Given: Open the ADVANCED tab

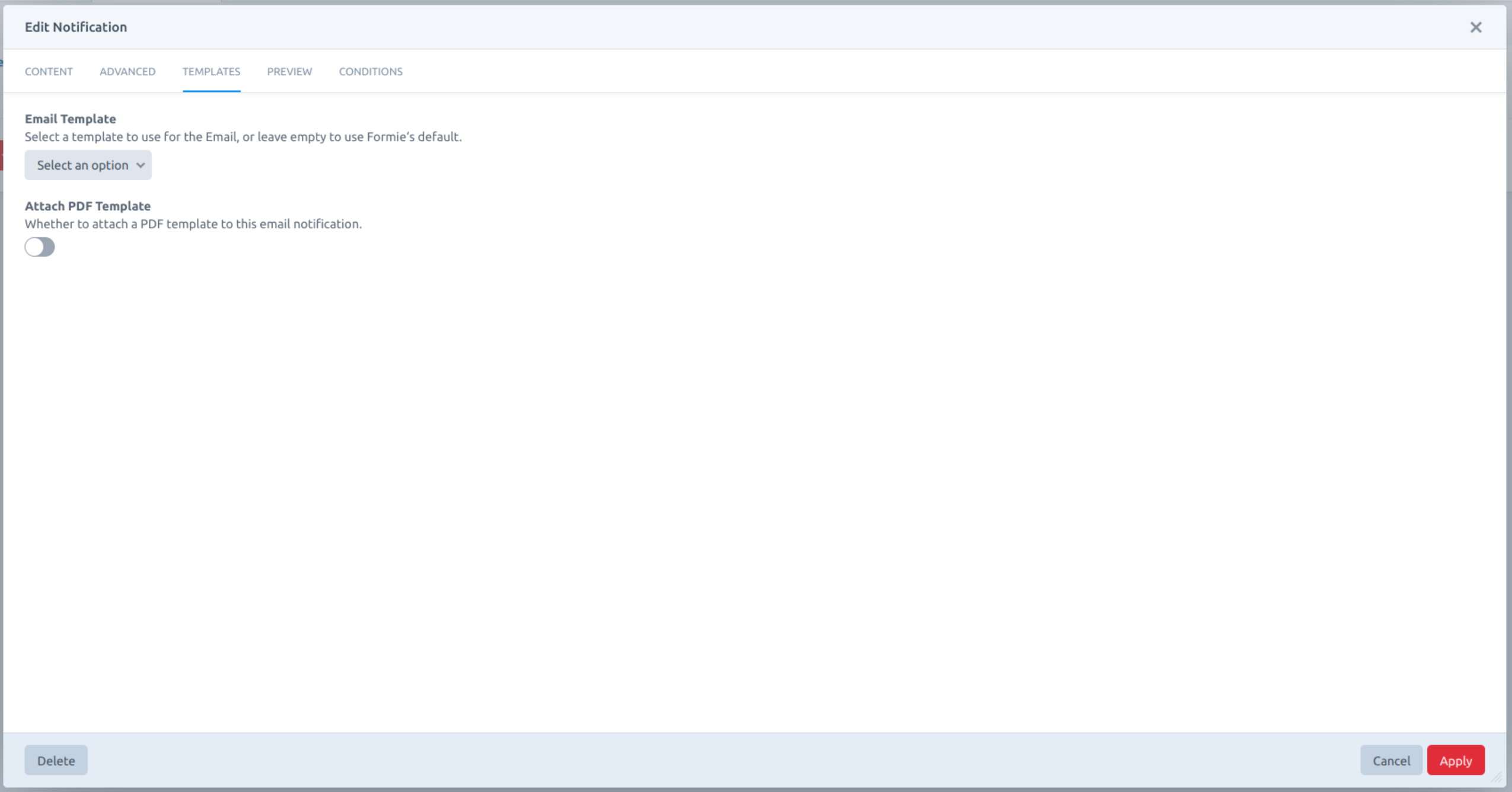Looking at the screenshot, I should click(127, 72).
